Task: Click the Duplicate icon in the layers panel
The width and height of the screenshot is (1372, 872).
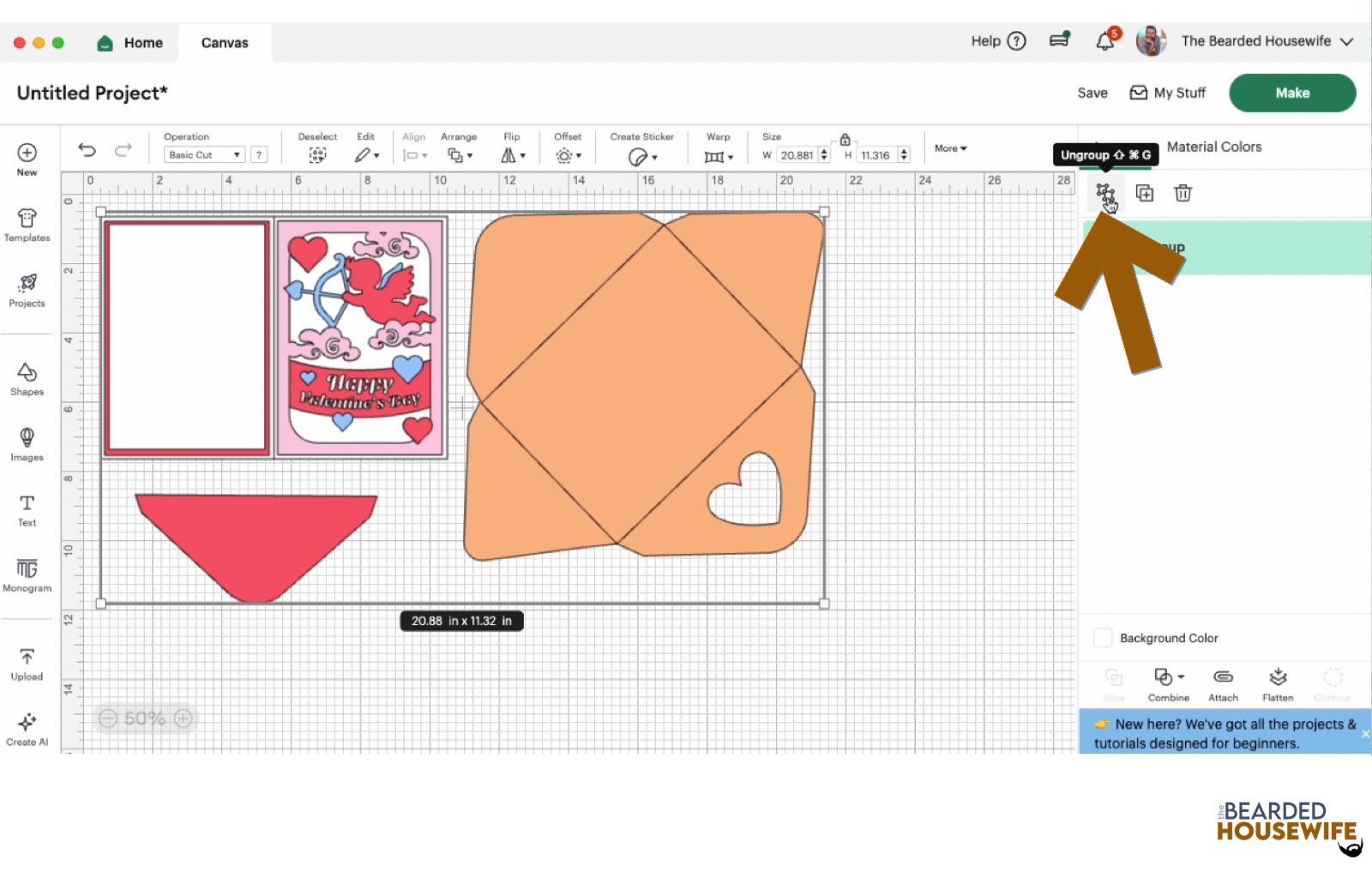Action: [x=1145, y=193]
